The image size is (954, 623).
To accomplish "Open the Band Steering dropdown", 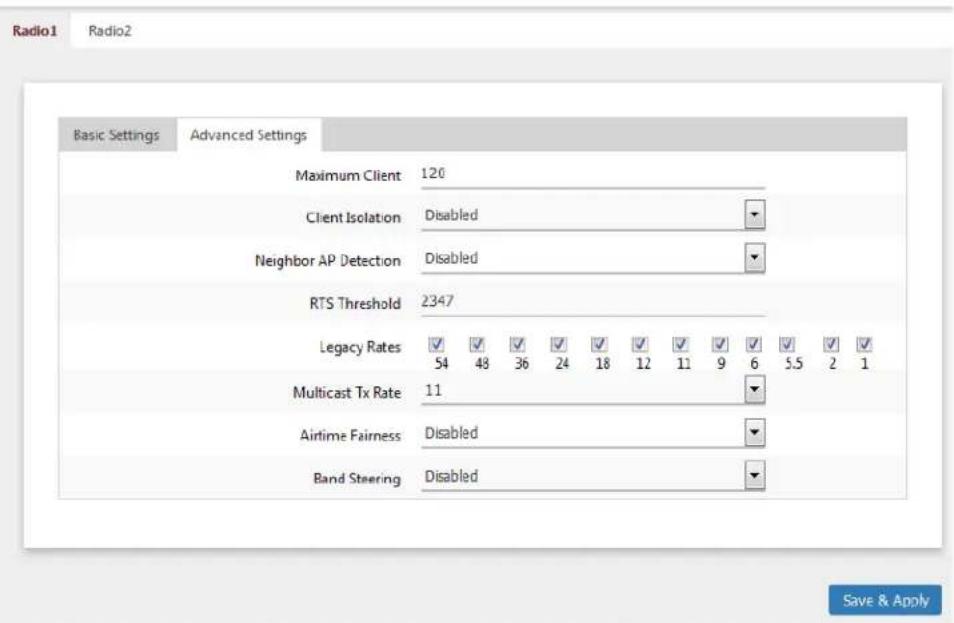I will pyautogui.click(x=593, y=476).
